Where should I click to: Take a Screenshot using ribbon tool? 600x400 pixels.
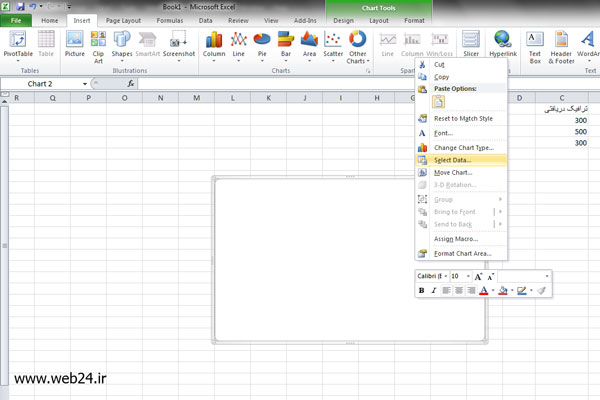(x=179, y=46)
